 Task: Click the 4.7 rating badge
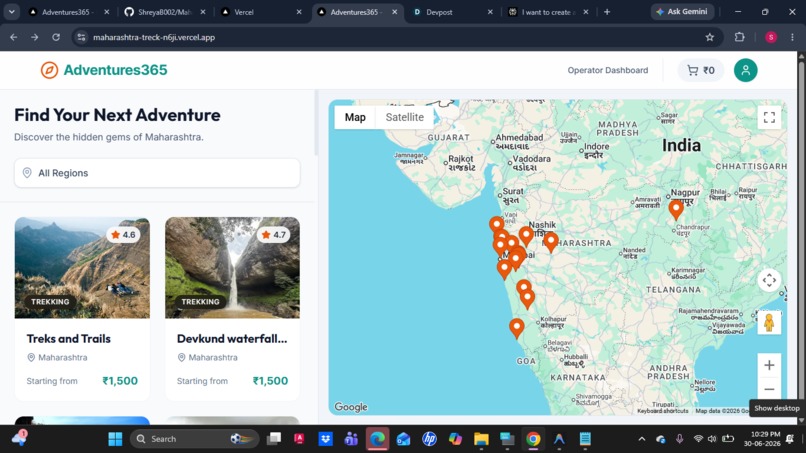coord(273,235)
